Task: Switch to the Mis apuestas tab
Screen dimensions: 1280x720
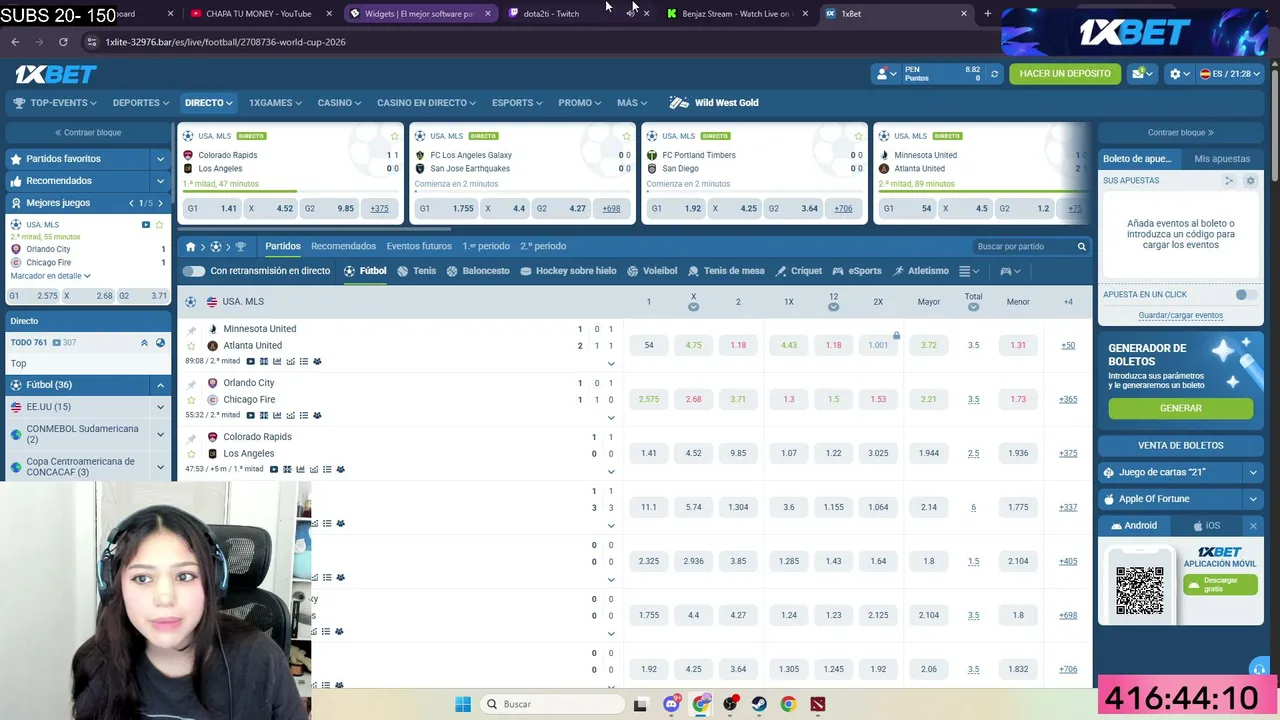Action: (x=1222, y=159)
